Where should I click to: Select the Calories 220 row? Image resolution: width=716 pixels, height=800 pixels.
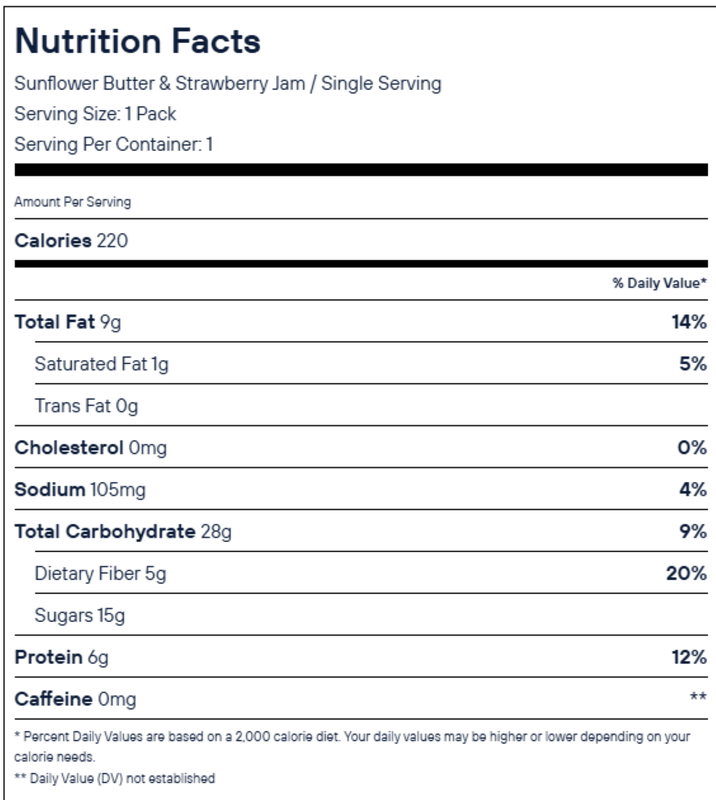click(x=71, y=241)
